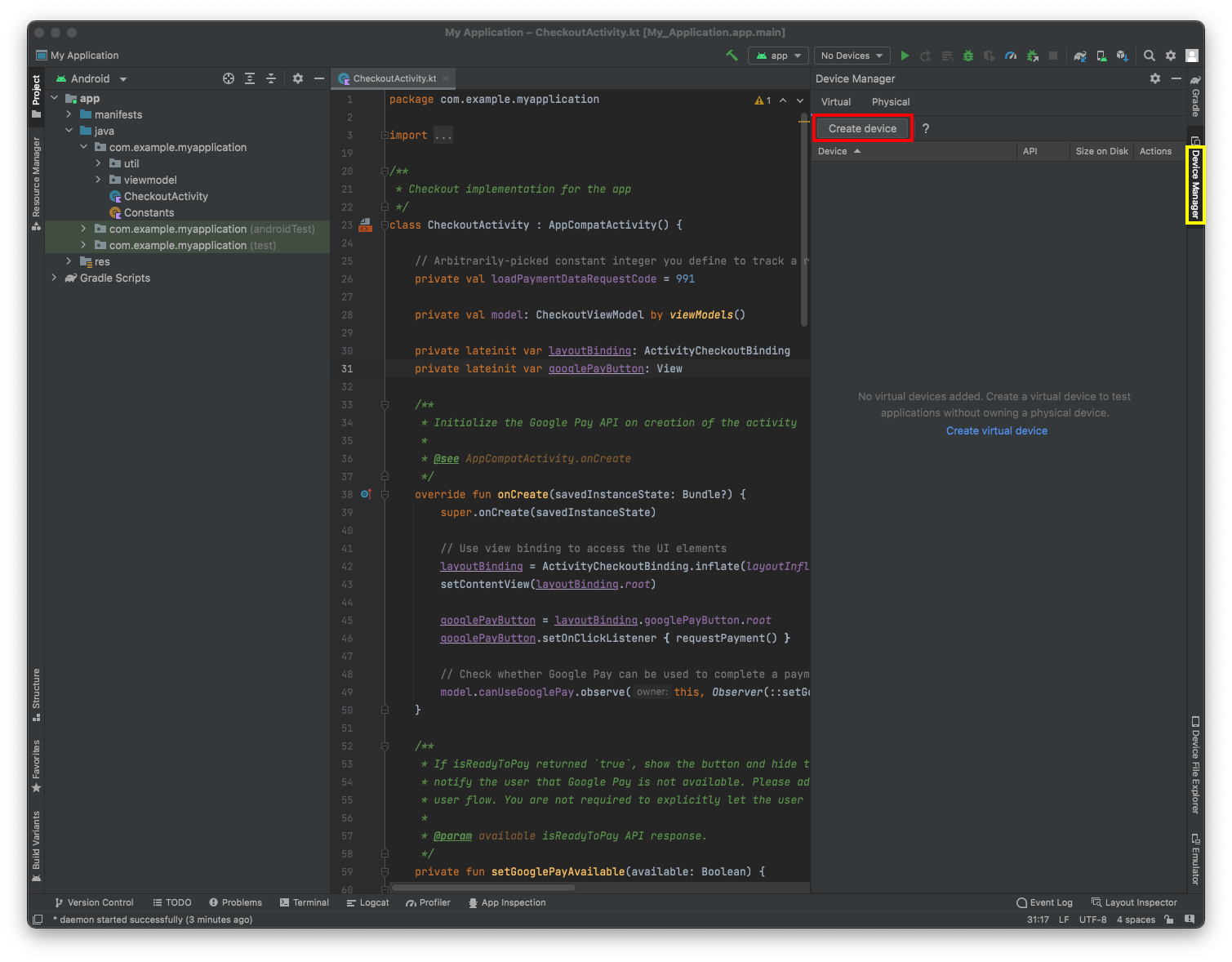Open the Layout Inspector
Image resolution: width=1232 pixels, height=962 pixels.
(x=1135, y=902)
